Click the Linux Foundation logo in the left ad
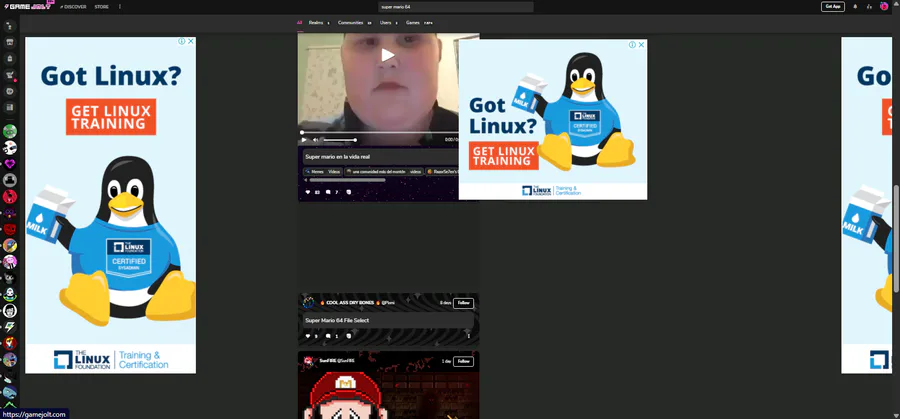 pos(111,359)
